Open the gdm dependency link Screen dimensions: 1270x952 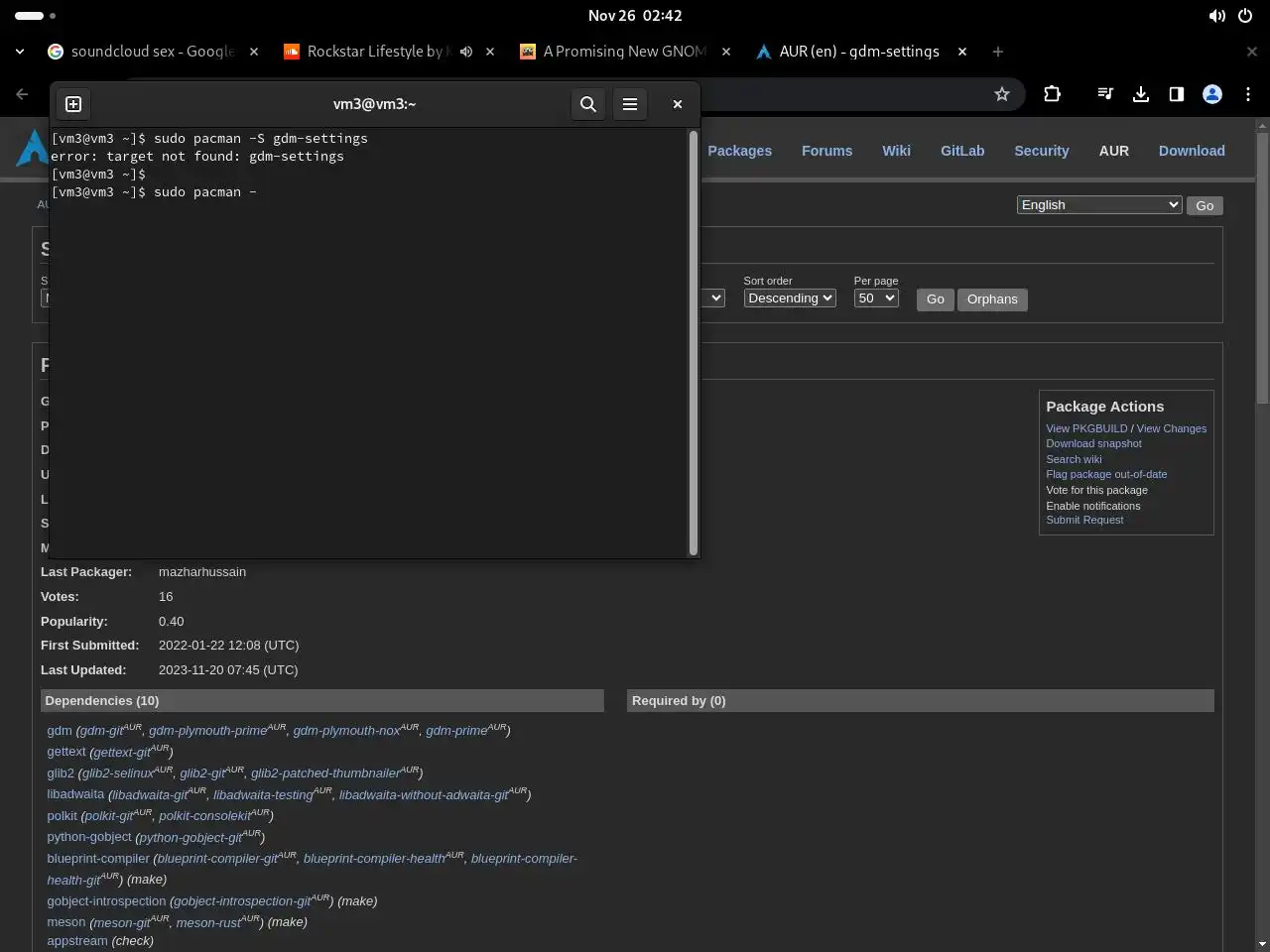(60, 730)
